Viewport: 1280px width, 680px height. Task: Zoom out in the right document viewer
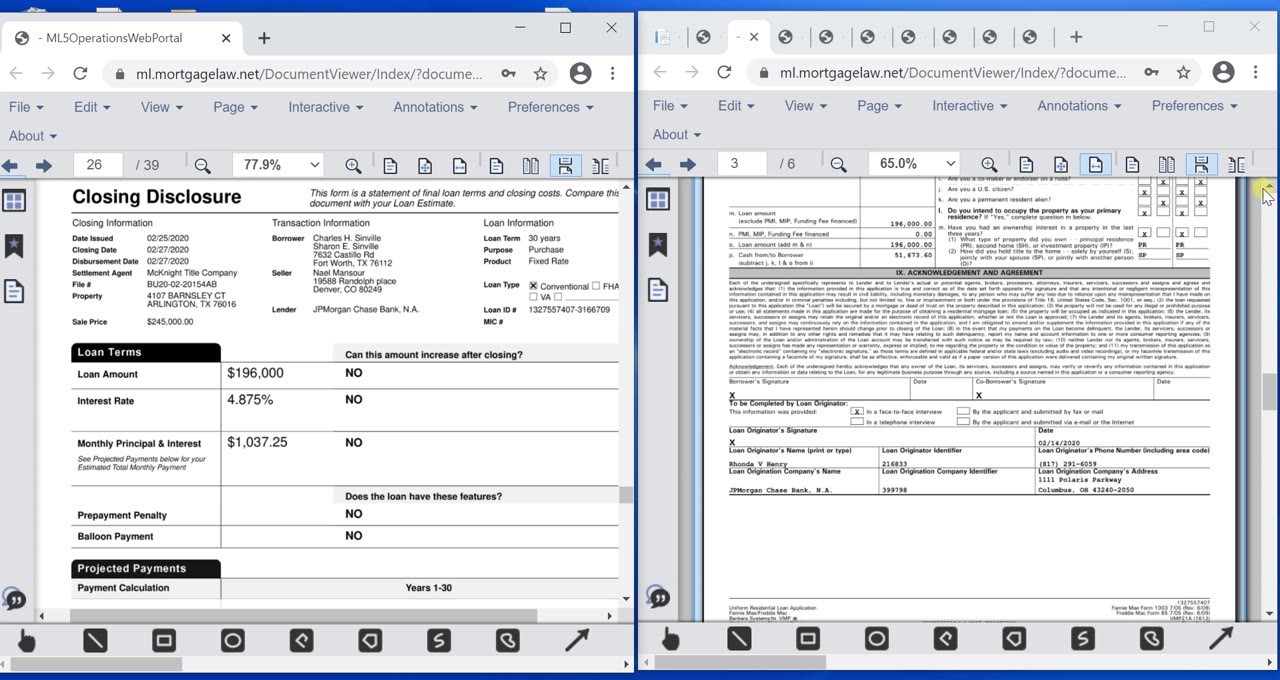click(839, 165)
